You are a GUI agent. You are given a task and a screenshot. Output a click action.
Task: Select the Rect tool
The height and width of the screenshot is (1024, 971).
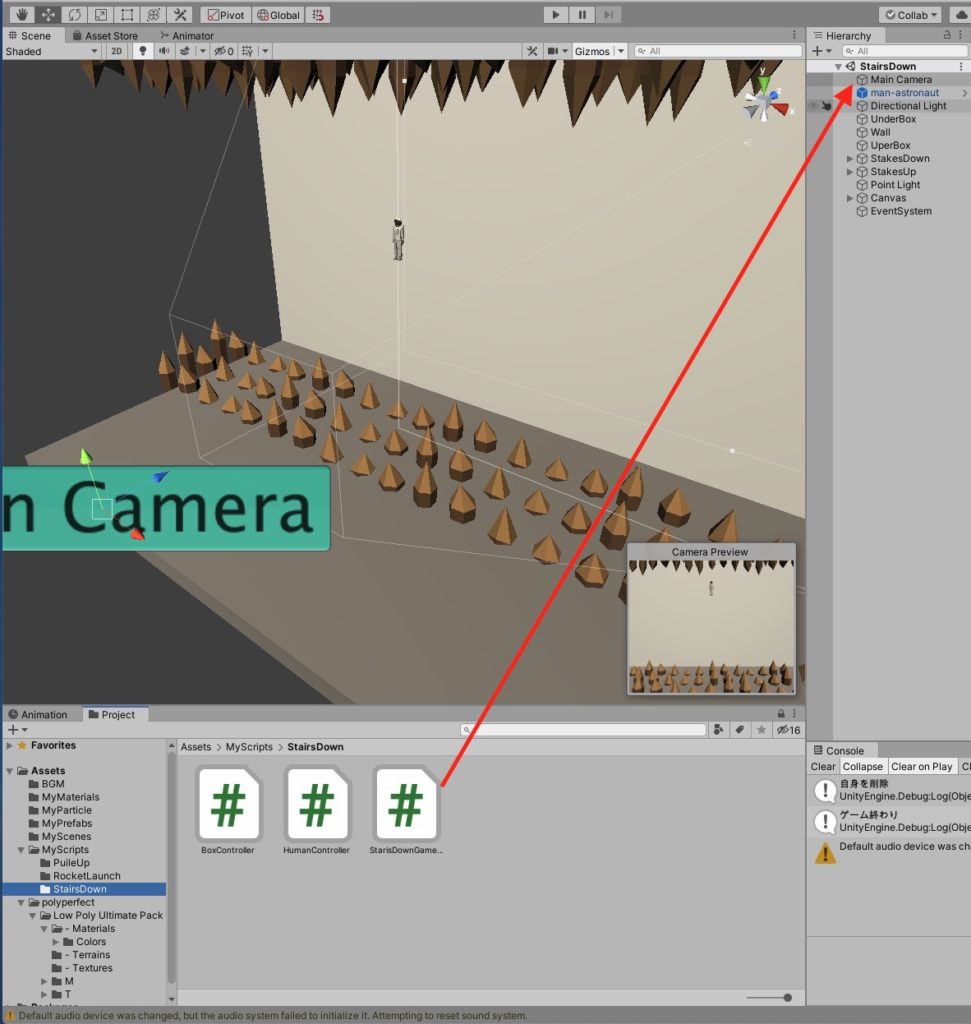click(127, 14)
